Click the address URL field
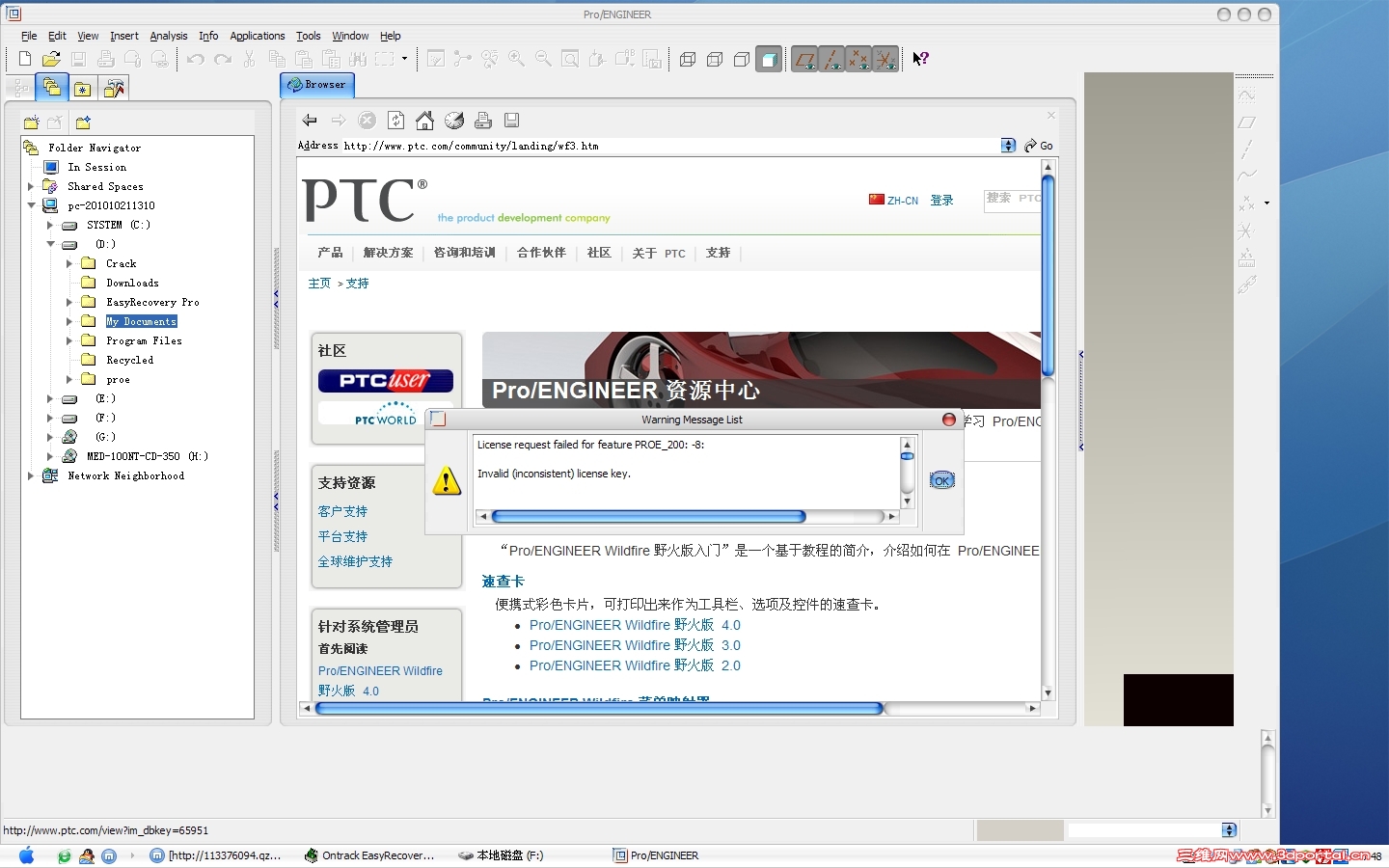 tap(670, 146)
